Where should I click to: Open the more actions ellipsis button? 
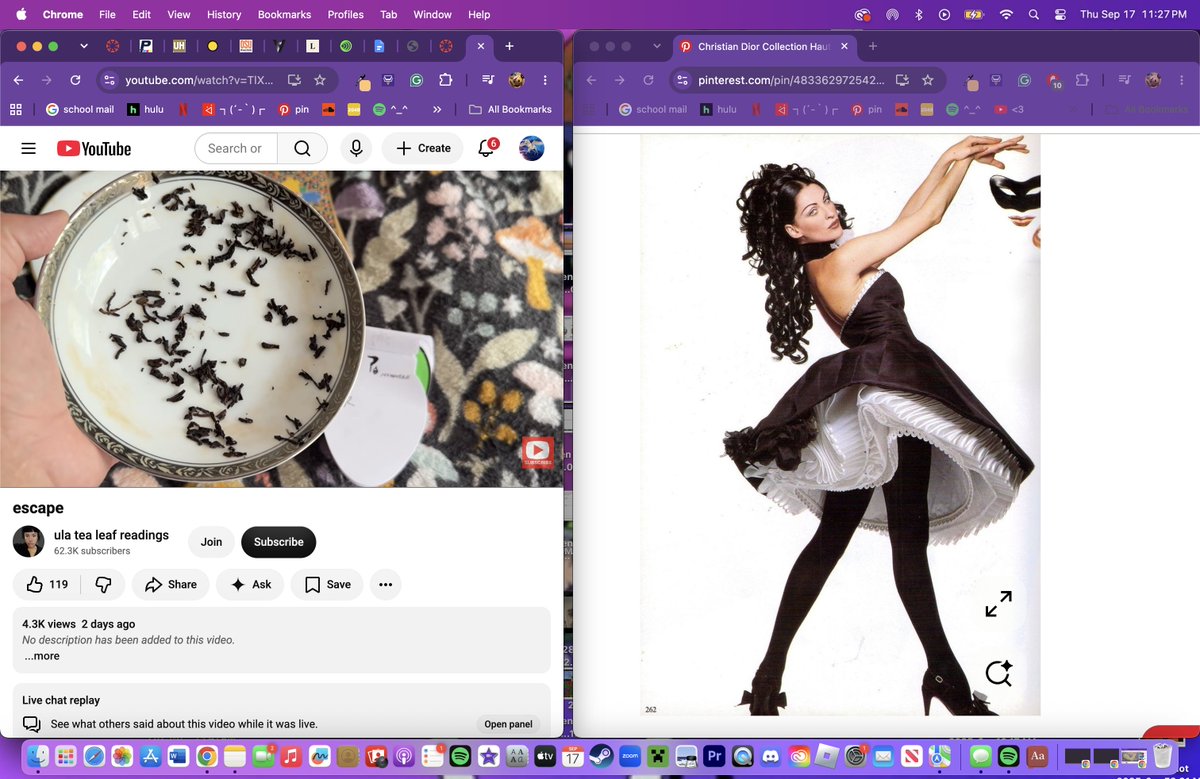(385, 584)
